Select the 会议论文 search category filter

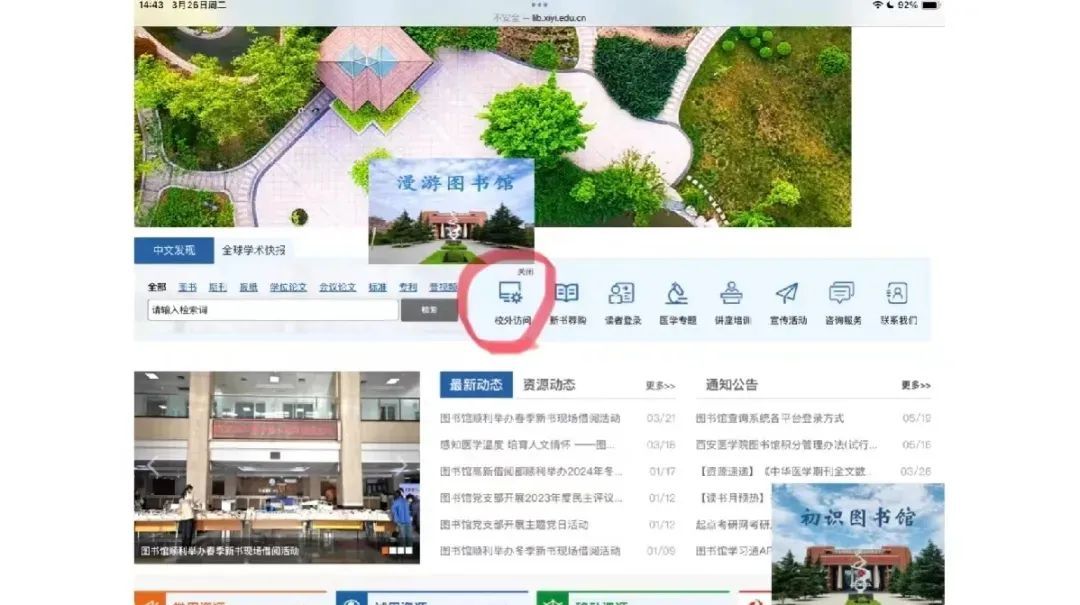pyautogui.click(x=337, y=287)
